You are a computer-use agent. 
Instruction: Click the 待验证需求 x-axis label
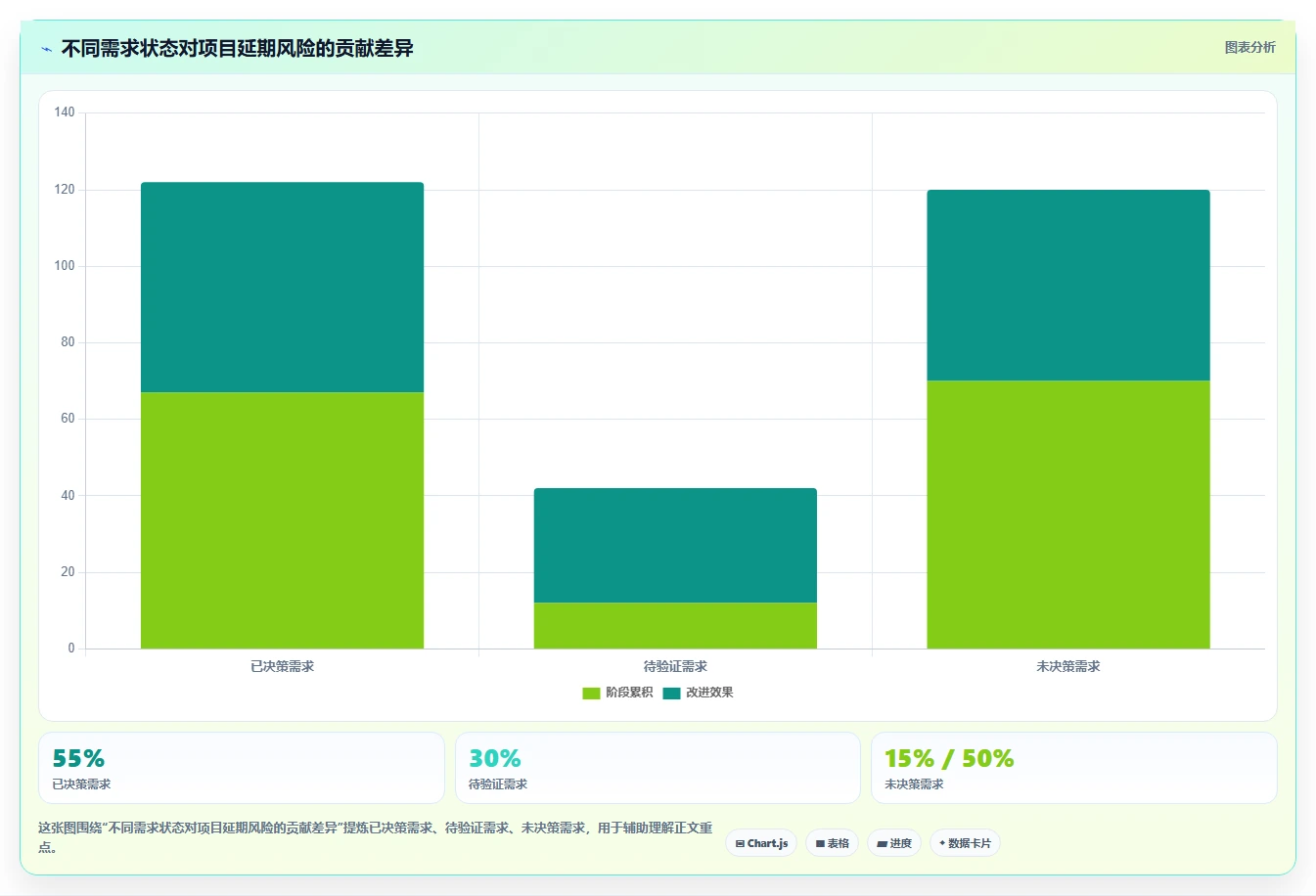click(675, 666)
